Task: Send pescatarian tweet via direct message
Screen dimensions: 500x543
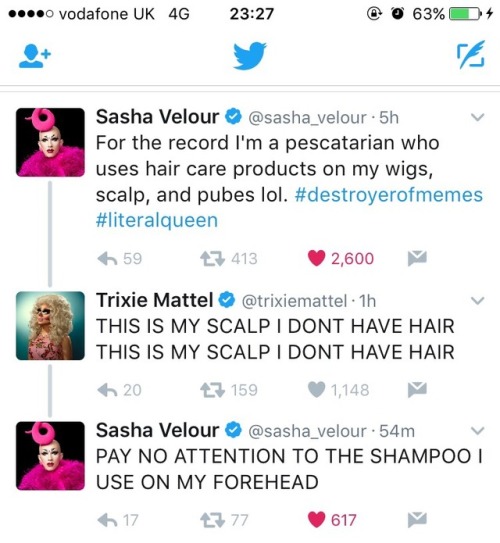Action: pos(417,258)
